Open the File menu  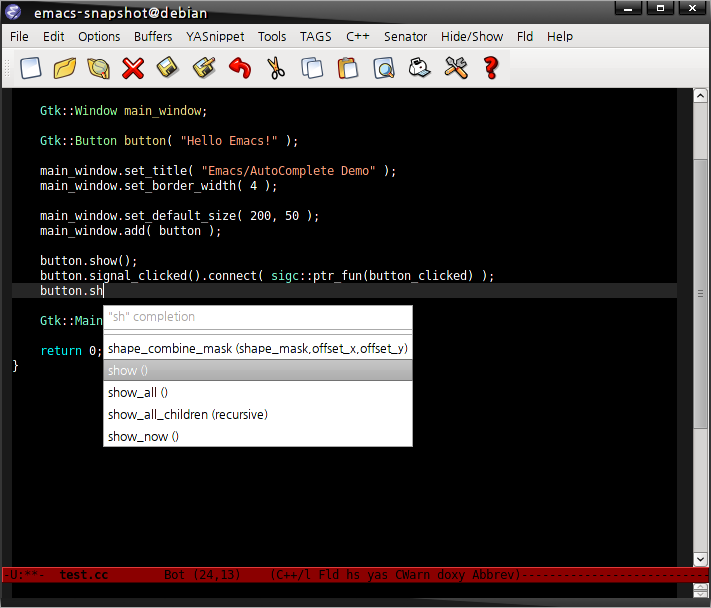(x=19, y=36)
